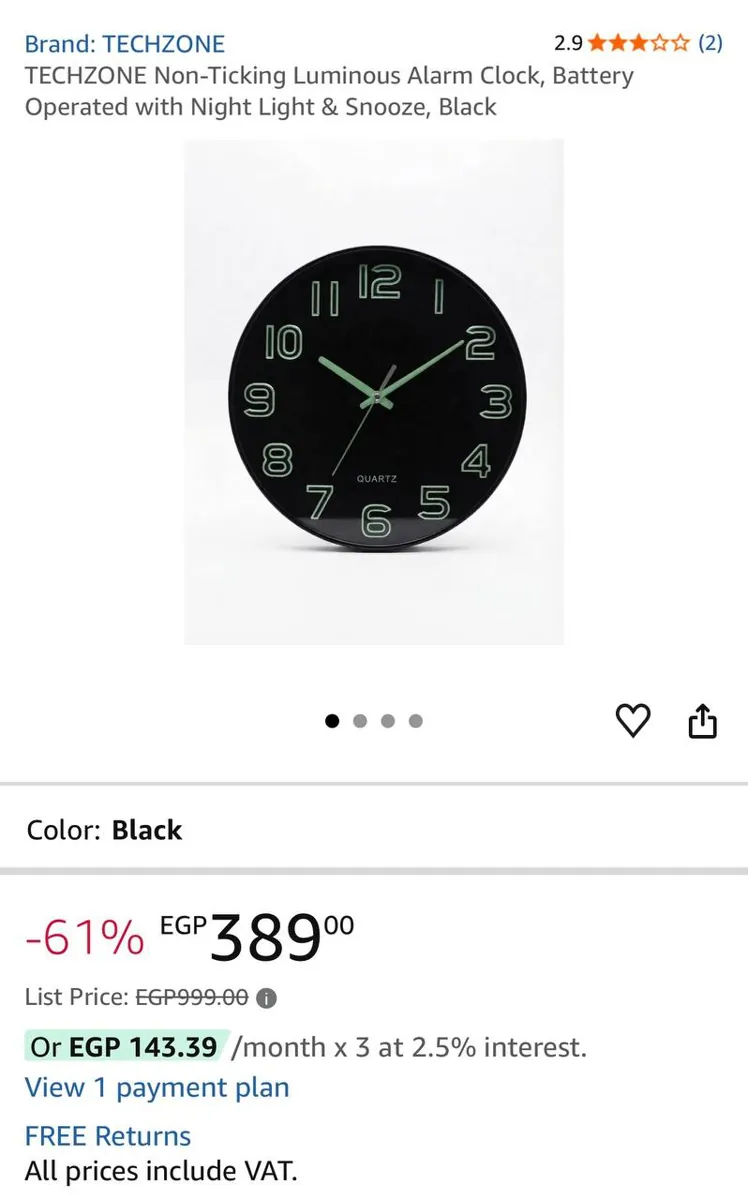The width and height of the screenshot is (748, 1200).
Task: Add product to wishlist with heart icon
Action: click(x=632, y=720)
